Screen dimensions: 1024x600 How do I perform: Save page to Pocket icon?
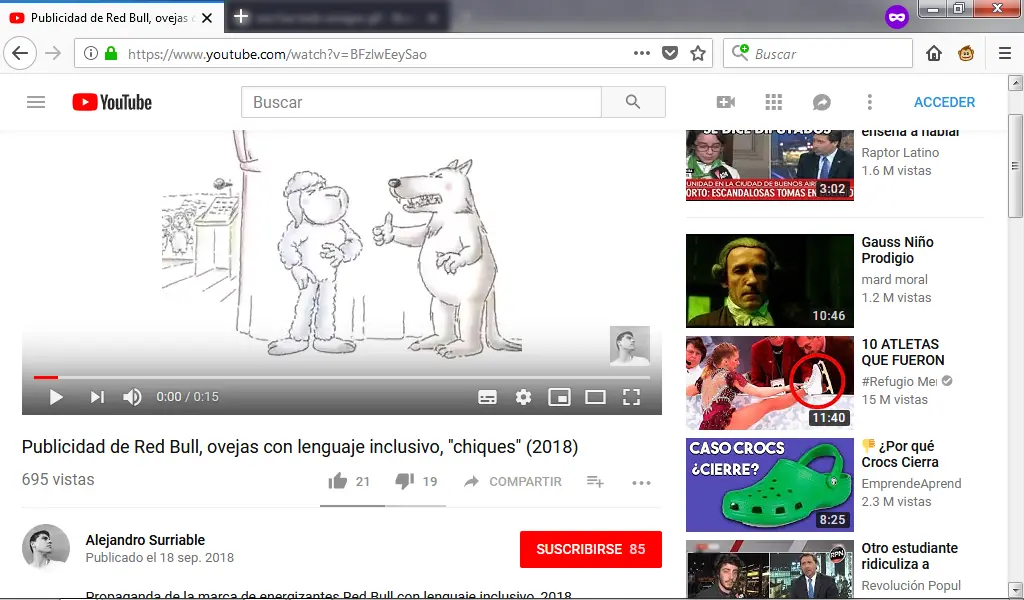click(x=670, y=54)
